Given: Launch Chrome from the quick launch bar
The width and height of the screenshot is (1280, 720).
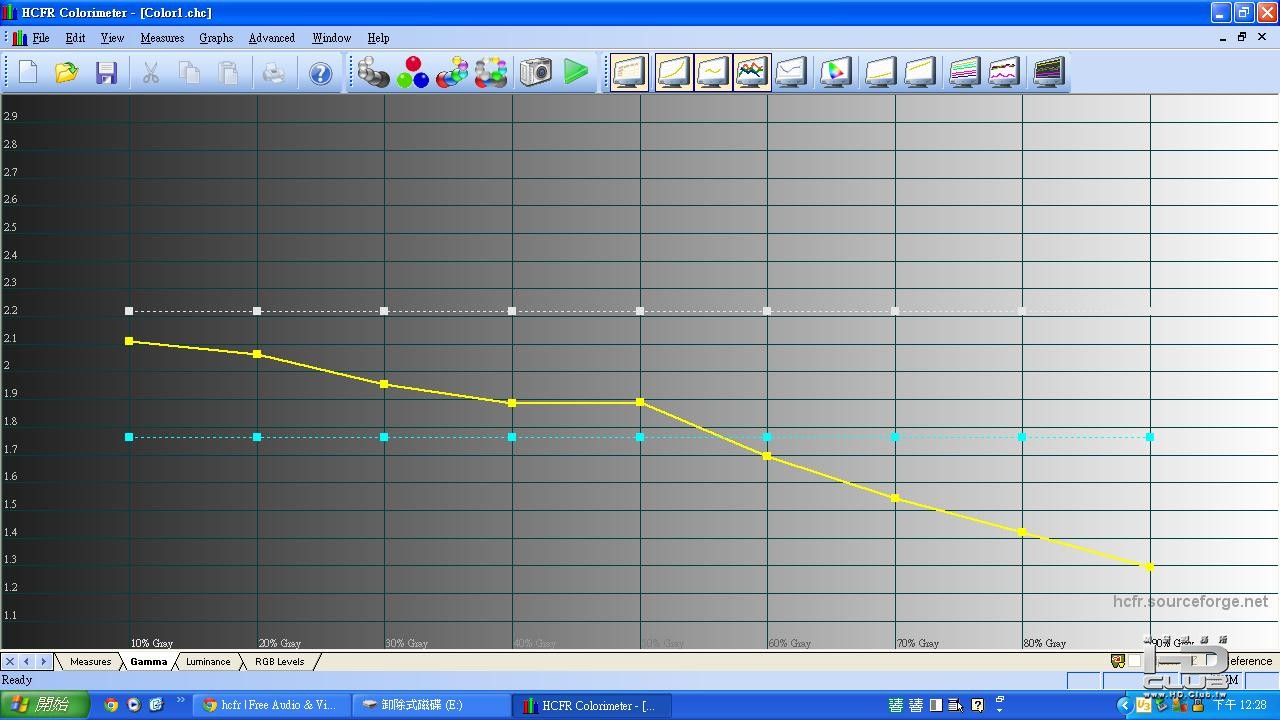Looking at the screenshot, I should tap(111, 705).
